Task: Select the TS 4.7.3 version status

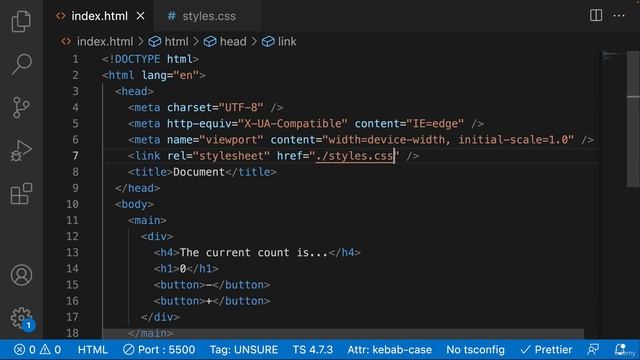Action: point(313,350)
